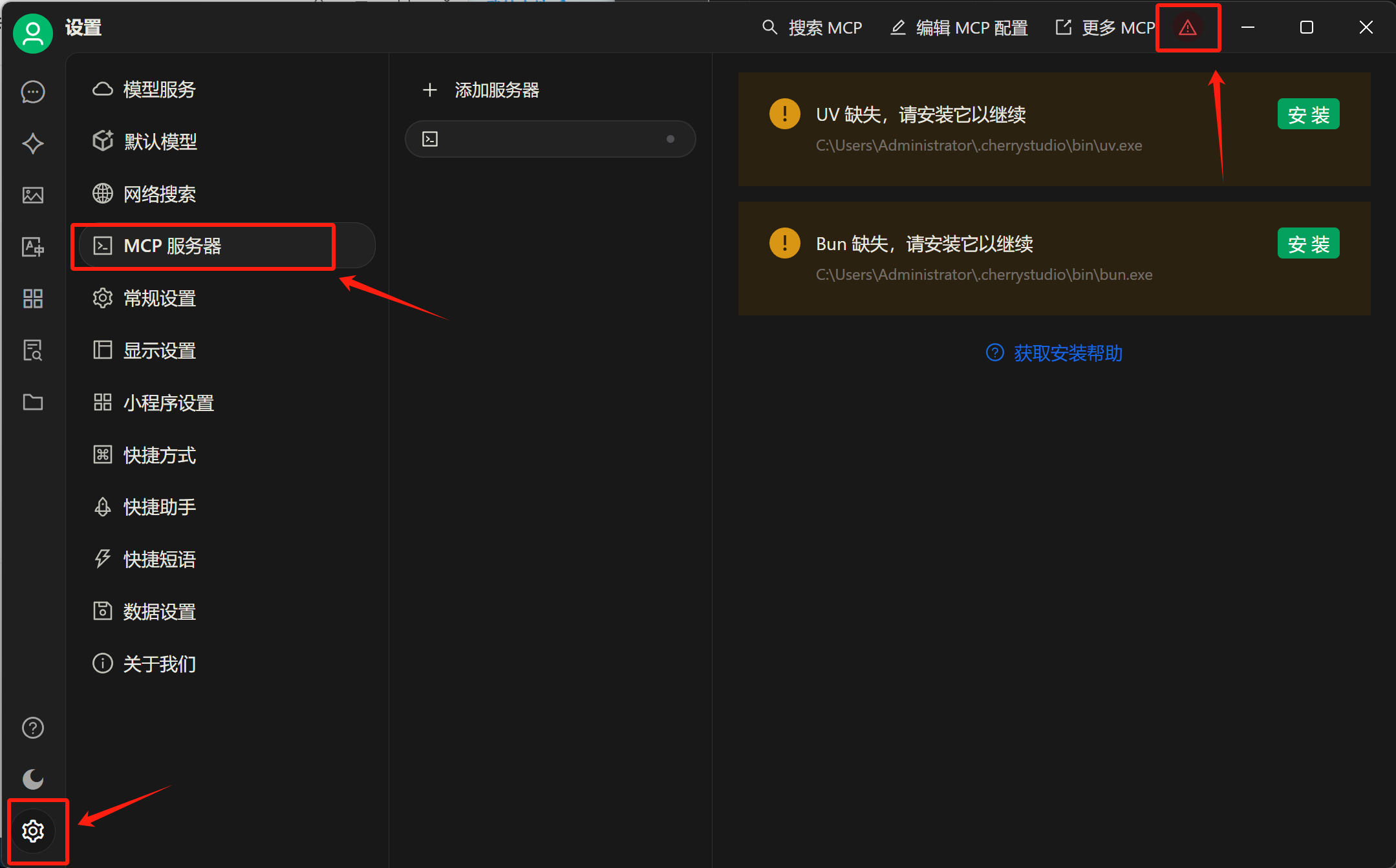Open the mini apps grid sidebar icon
Viewport: 1396px width, 868px height.
[33, 299]
